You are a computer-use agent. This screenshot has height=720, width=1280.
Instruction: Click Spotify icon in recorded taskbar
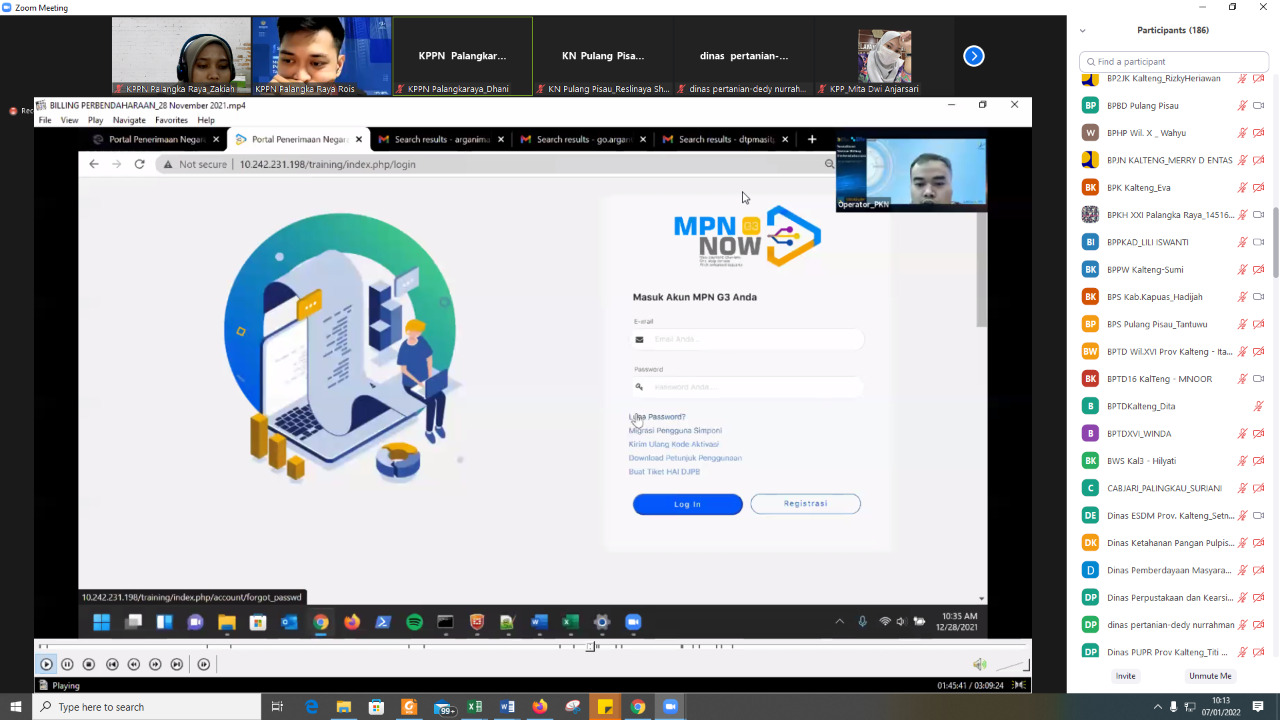[414, 622]
